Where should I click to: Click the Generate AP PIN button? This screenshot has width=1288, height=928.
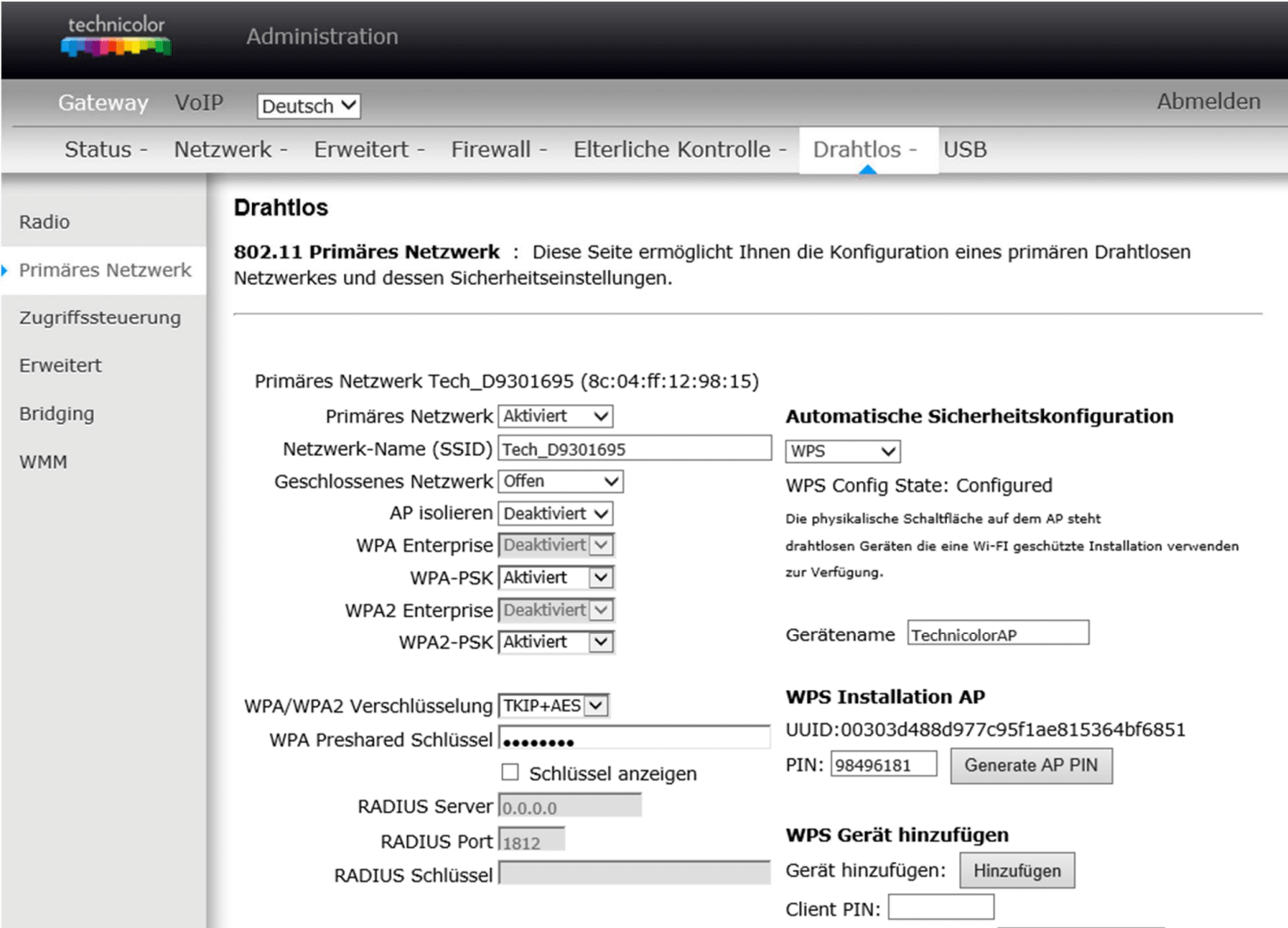1031,766
